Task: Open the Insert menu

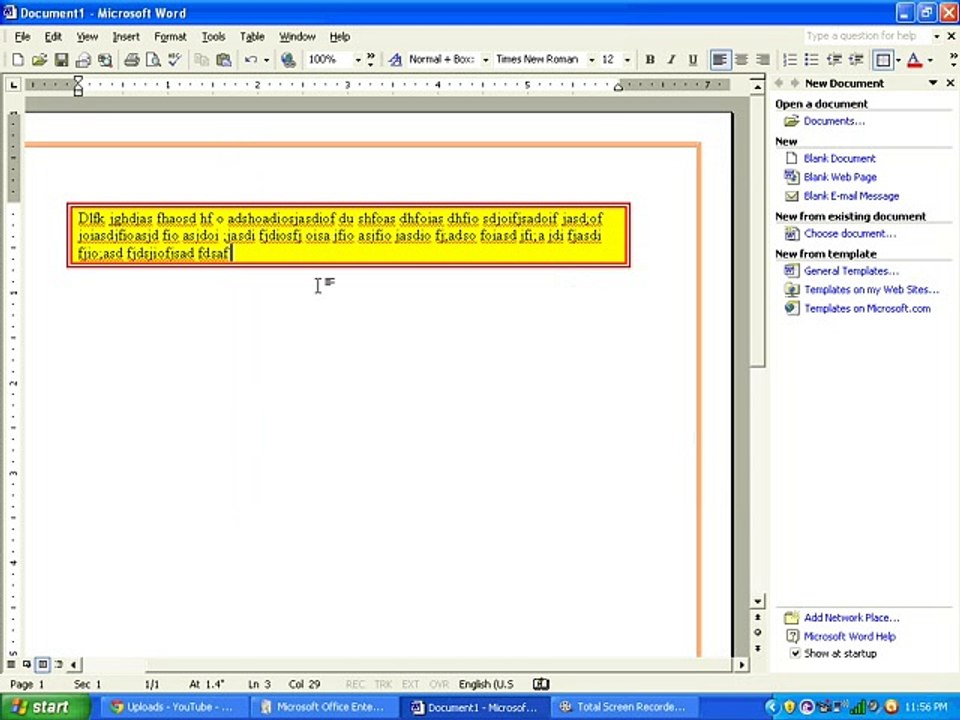Action: click(x=126, y=37)
